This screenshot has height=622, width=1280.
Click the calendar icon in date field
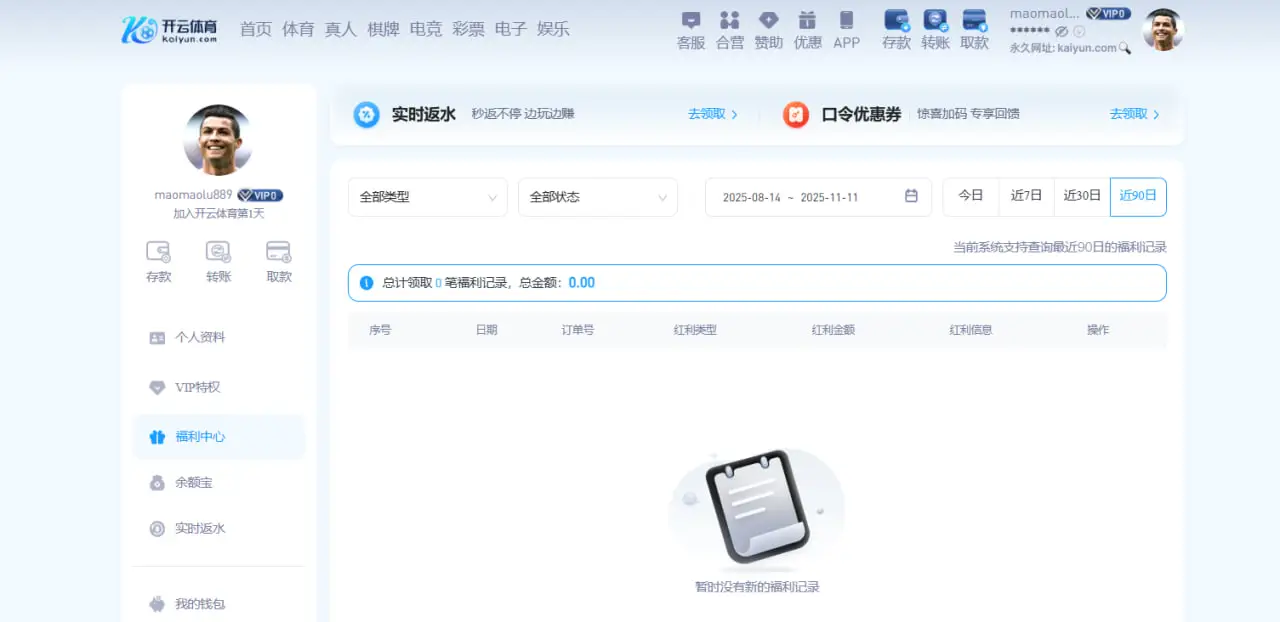point(911,196)
